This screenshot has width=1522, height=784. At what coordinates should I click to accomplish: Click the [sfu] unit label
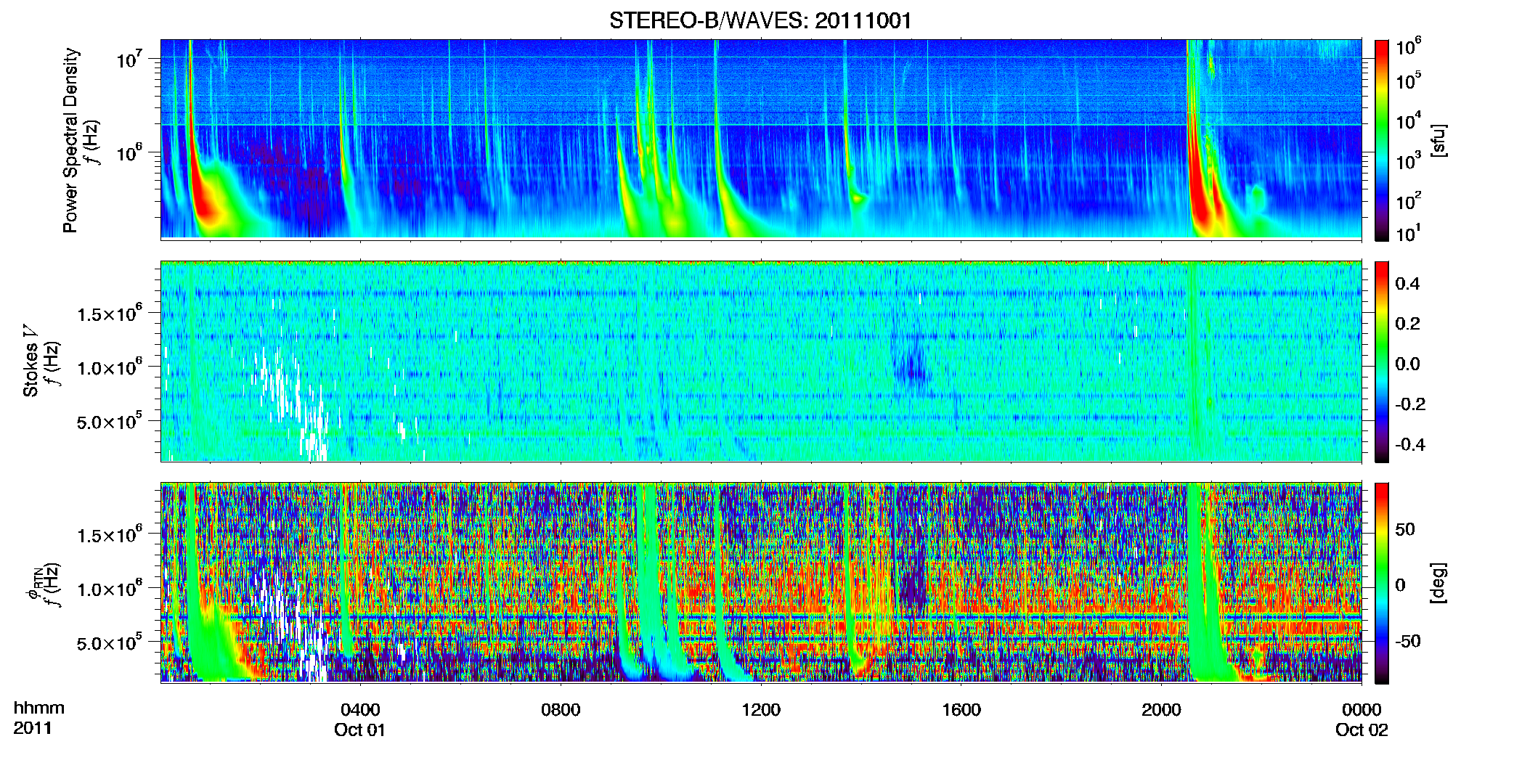tap(1438, 141)
